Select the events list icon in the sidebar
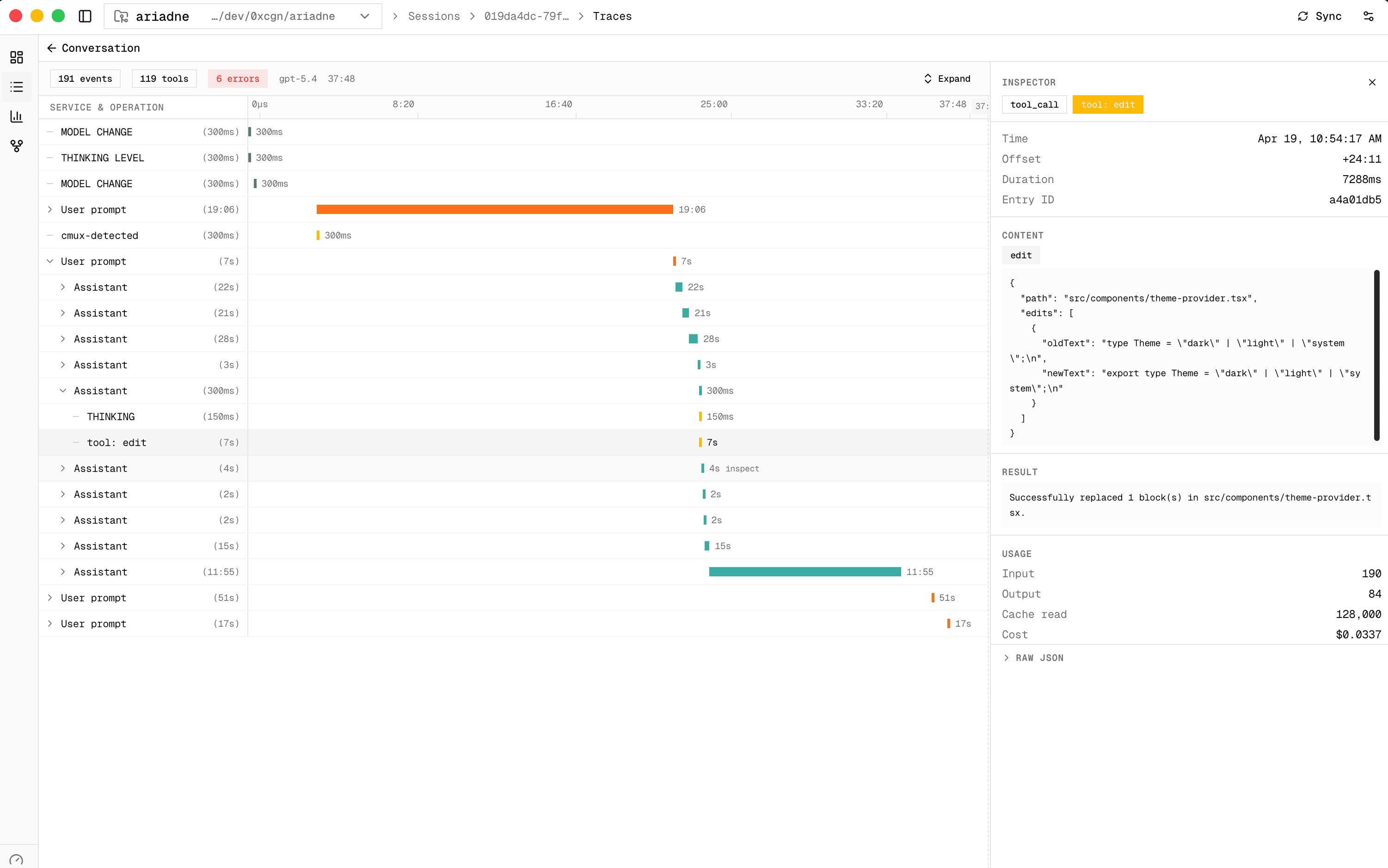This screenshot has width=1388, height=868. click(x=17, y=87)
